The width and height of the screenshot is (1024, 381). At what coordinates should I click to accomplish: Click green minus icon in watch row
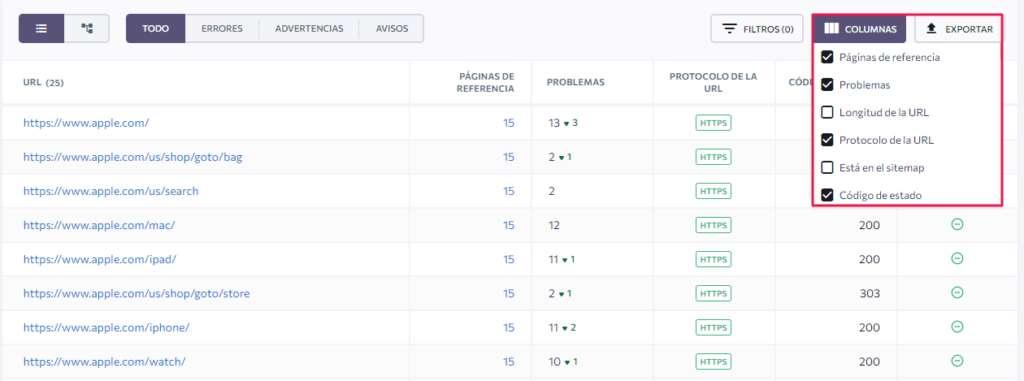pyautogui.click(x=957, y=360)
